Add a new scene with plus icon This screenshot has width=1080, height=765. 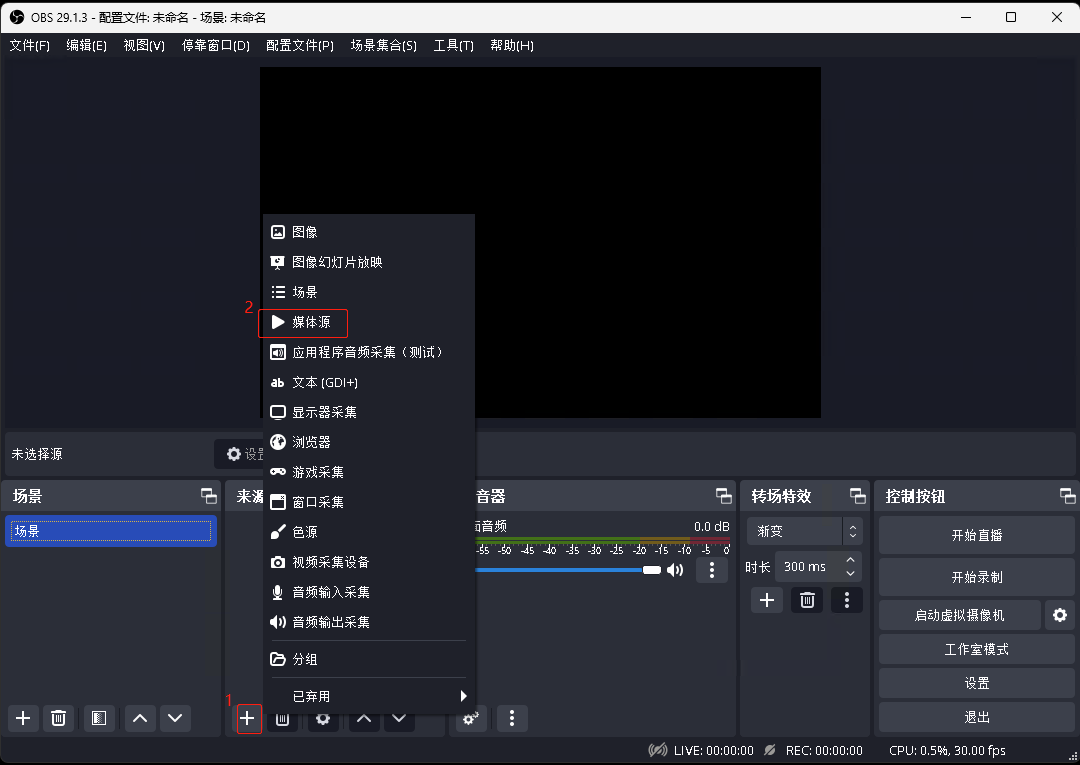pyautogui.click(x=24, y=718)
